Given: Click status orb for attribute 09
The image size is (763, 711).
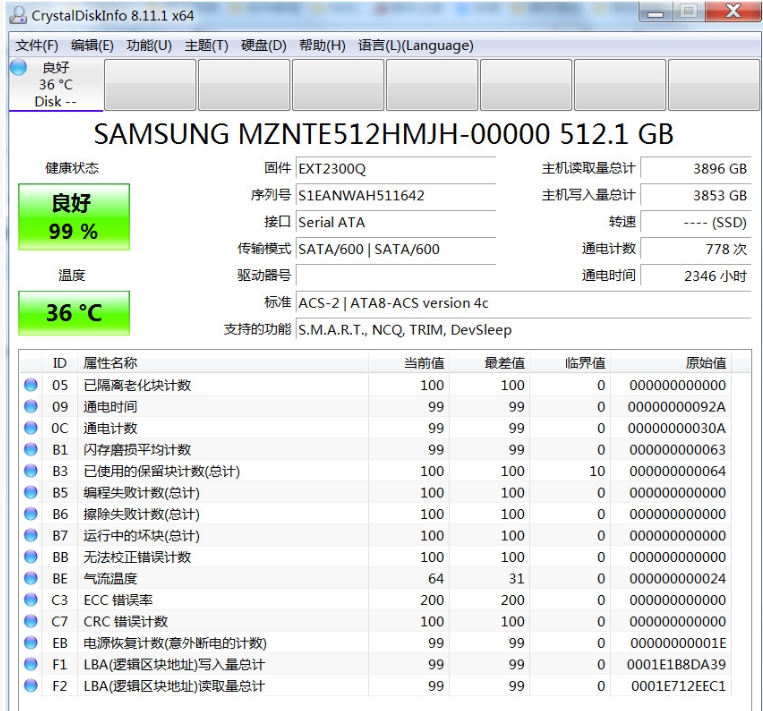Looking at the screenshot, I should point(31,406).
